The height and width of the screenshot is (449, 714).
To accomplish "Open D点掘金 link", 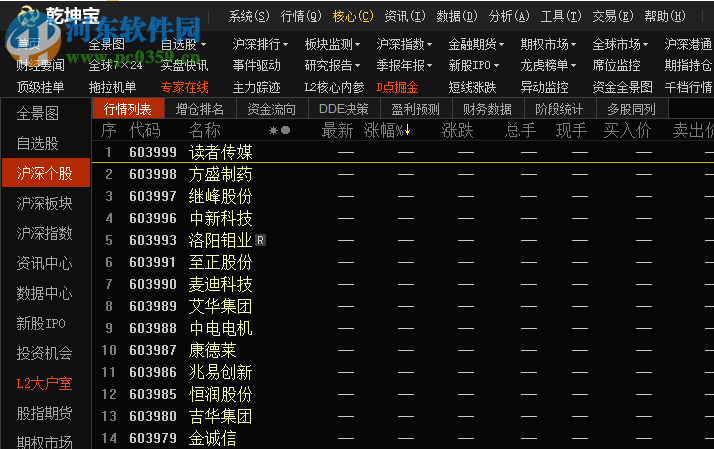I will click(x=398, y=87).
